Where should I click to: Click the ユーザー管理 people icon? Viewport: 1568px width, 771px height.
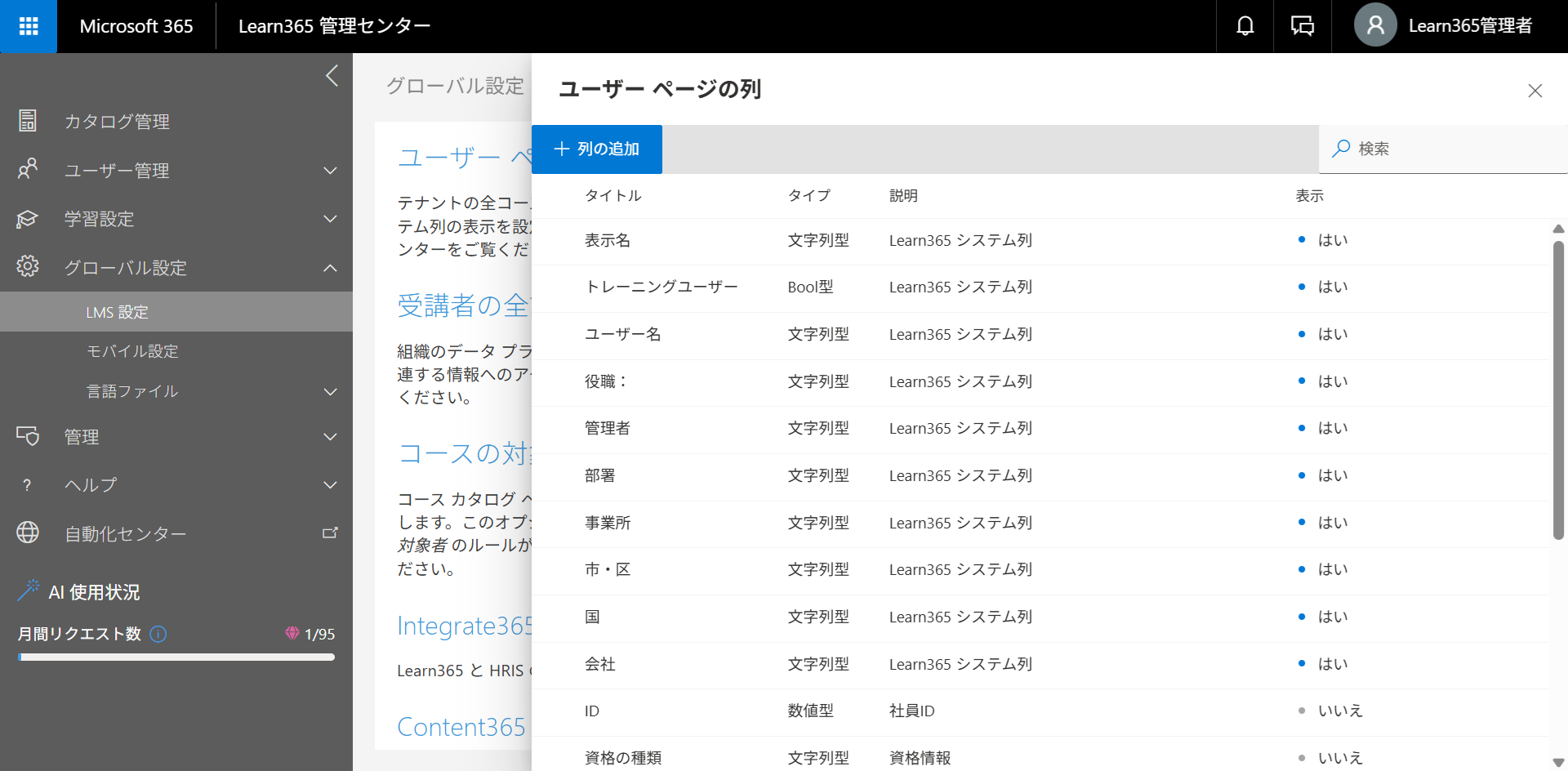pyautogui.click(x=28, y=170)
